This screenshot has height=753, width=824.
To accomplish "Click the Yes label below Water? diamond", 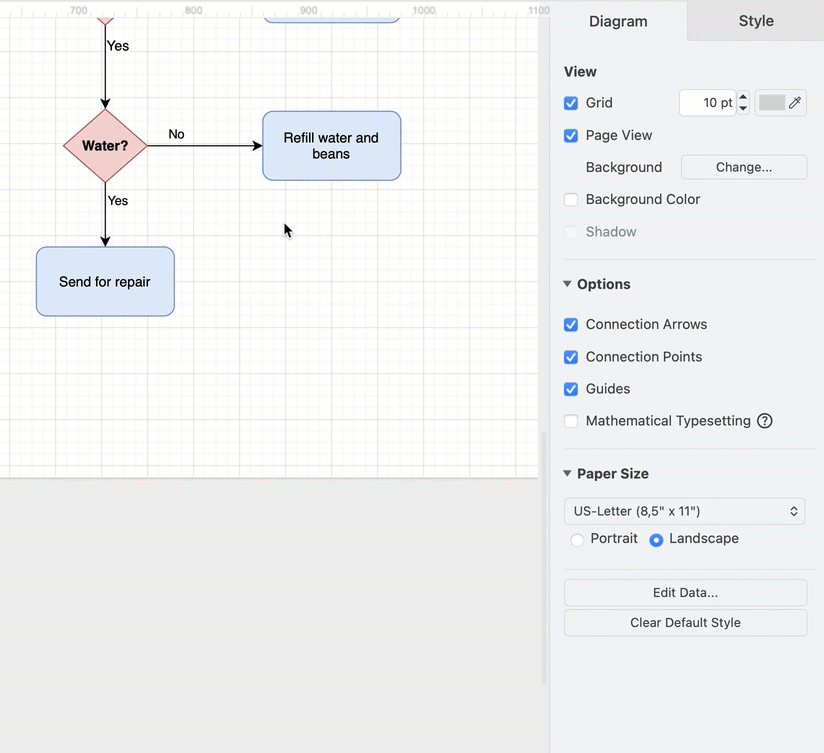I will [x=118, y=201].
